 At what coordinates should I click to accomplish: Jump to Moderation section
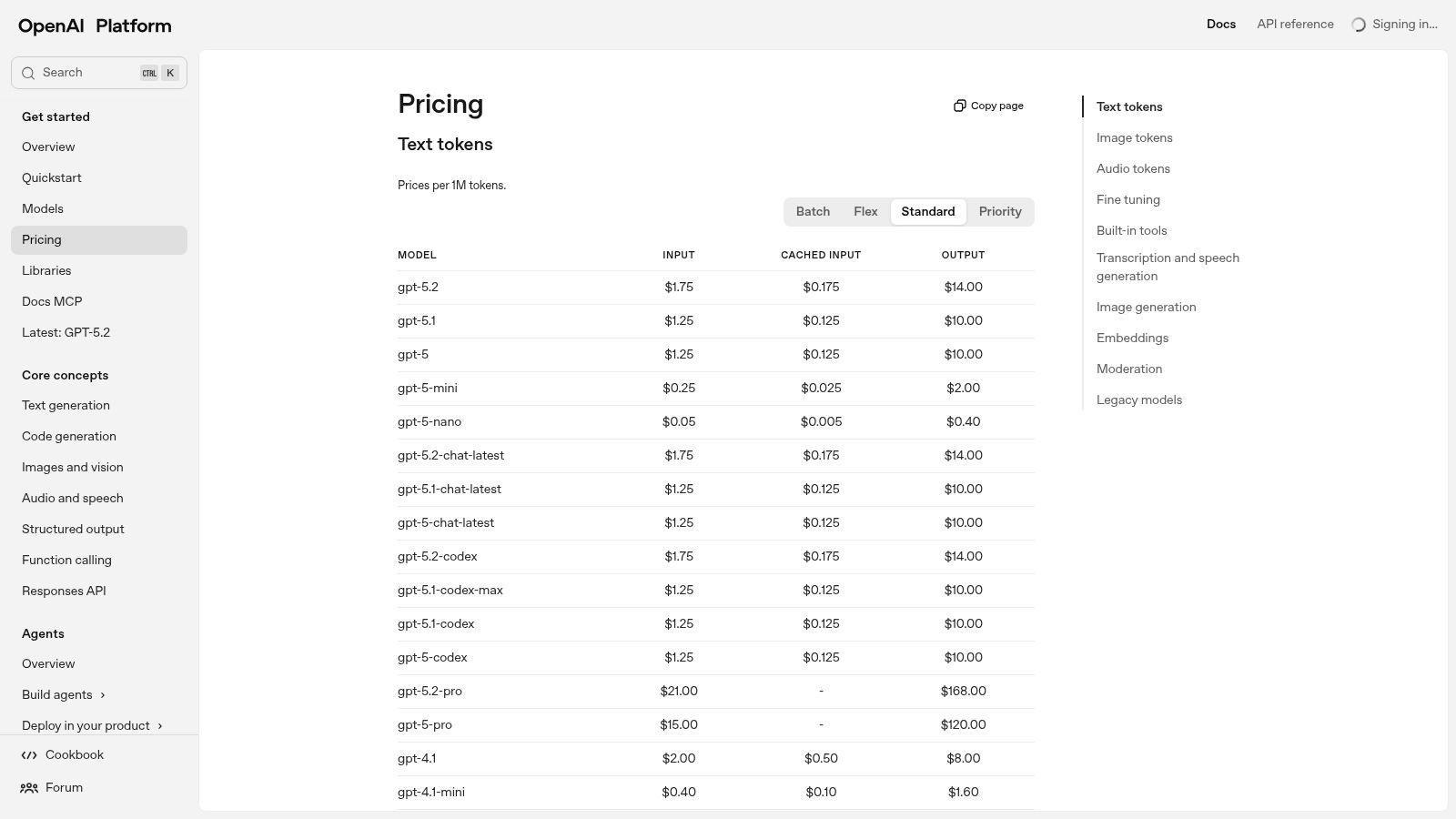[1129, 369]
